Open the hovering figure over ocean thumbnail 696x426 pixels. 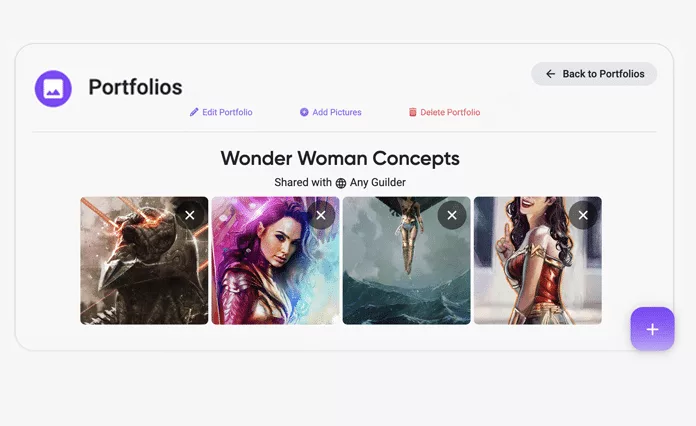click(407, 260)
